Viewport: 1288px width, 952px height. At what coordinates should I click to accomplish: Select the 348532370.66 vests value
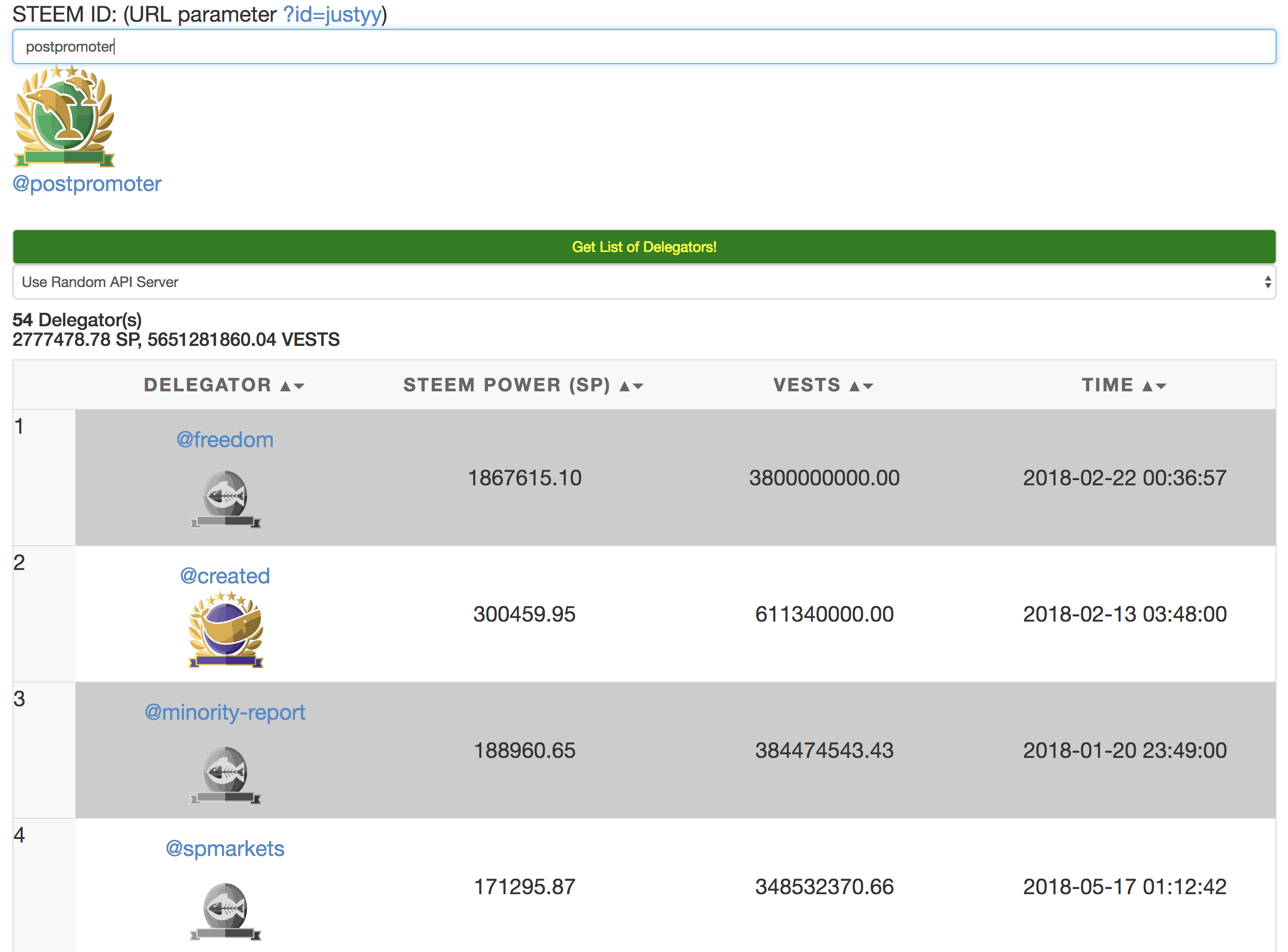click(824, 887)
